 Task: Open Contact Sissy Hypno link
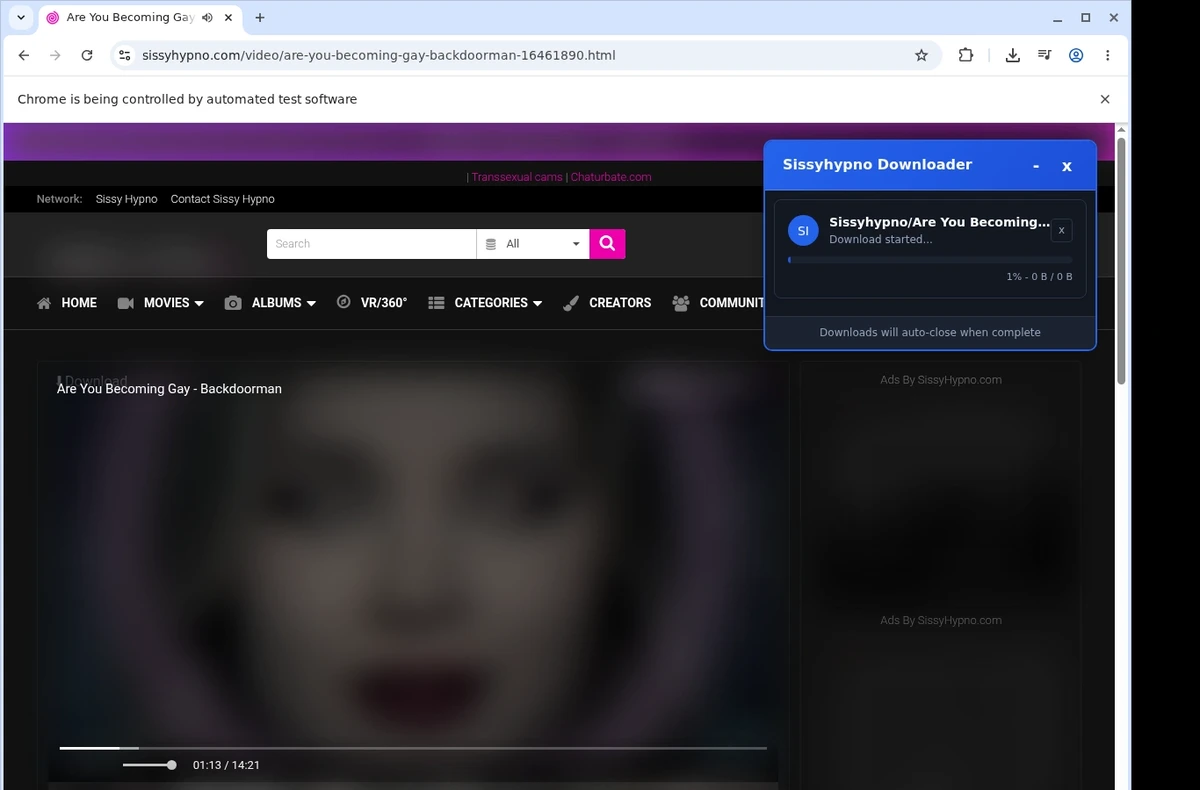[x=222, y=199]
